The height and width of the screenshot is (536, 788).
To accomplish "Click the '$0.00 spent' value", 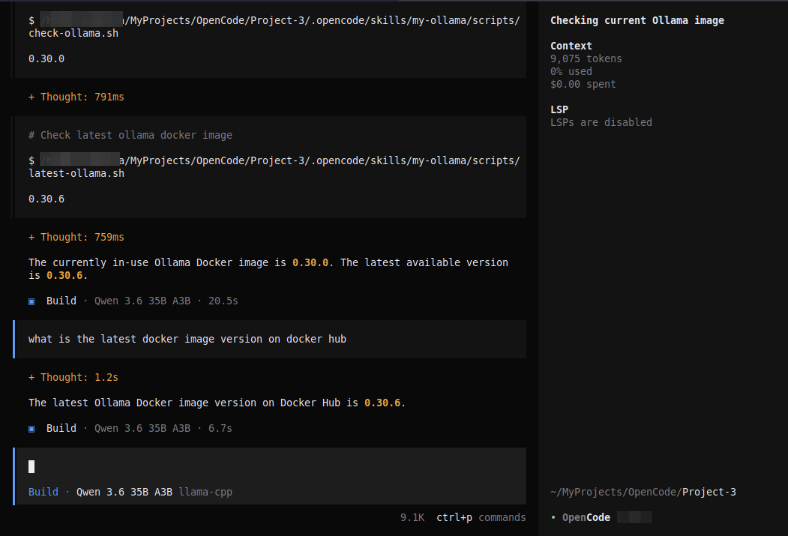I will [x=583, y=84].
